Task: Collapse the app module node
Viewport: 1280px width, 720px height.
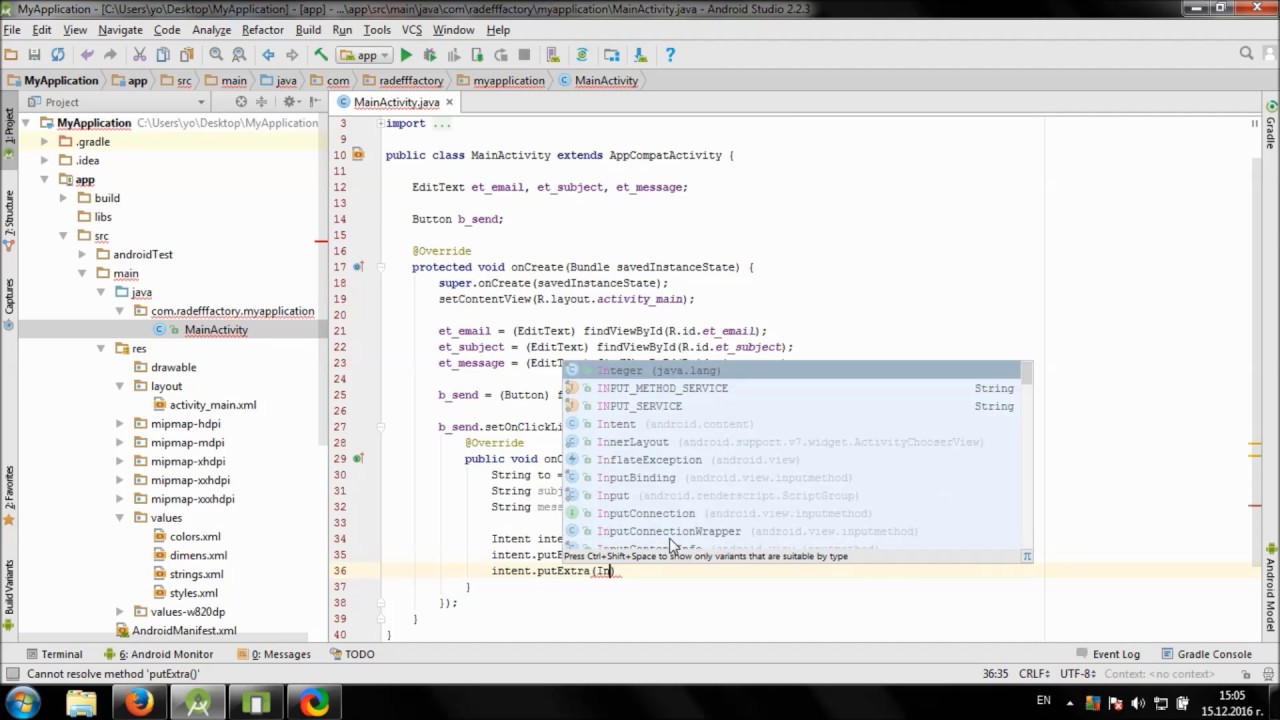Action: [44, 180]
